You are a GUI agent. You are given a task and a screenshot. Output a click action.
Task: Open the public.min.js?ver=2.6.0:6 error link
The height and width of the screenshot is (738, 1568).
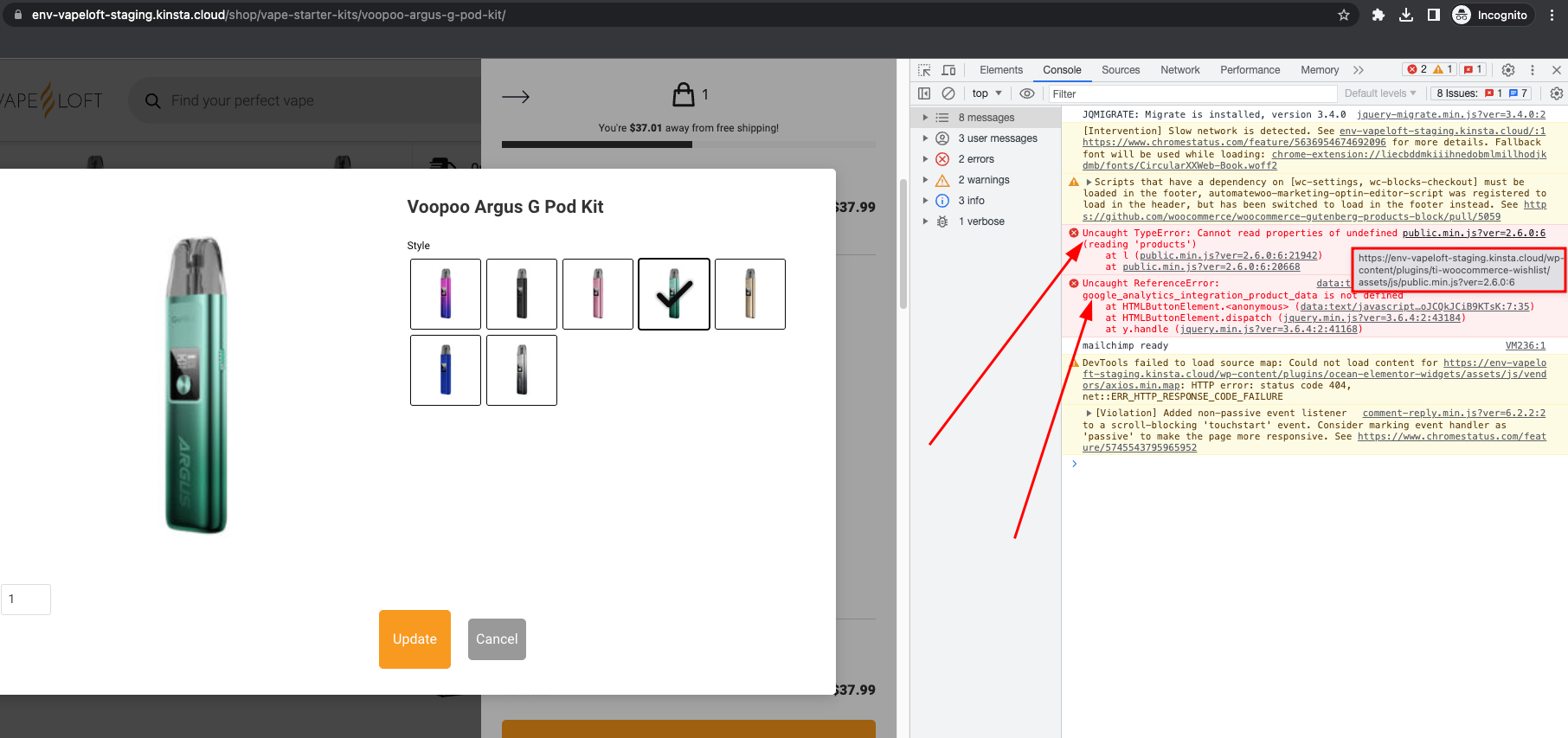[1474, 234]
